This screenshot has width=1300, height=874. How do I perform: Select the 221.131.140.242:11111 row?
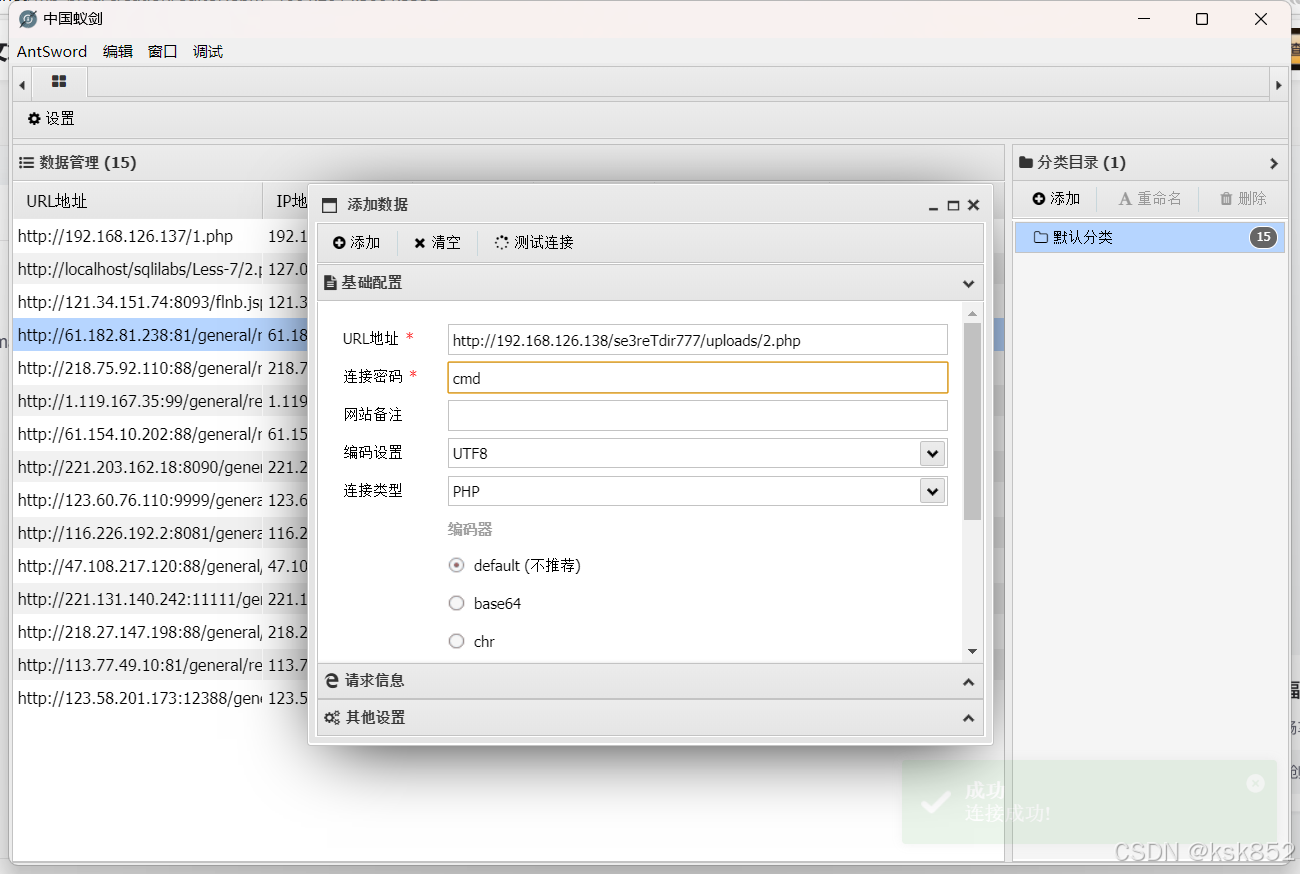(x=160, y=599)
